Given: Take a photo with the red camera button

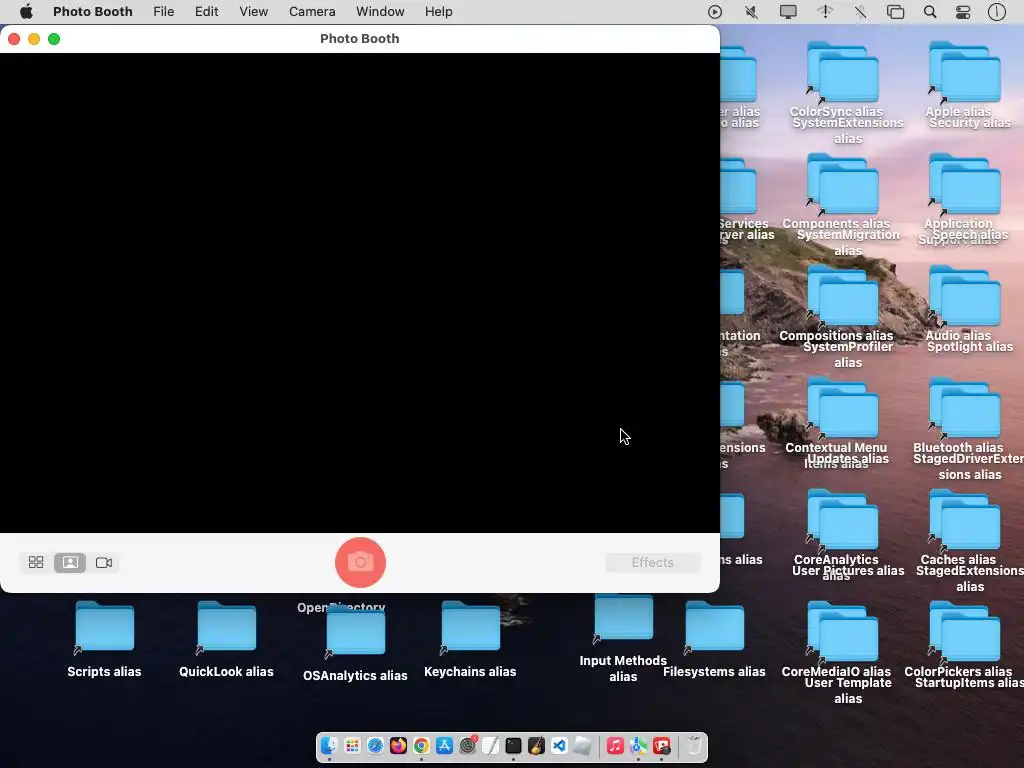Looking at the screenshot, I should [x=360, y=562].
